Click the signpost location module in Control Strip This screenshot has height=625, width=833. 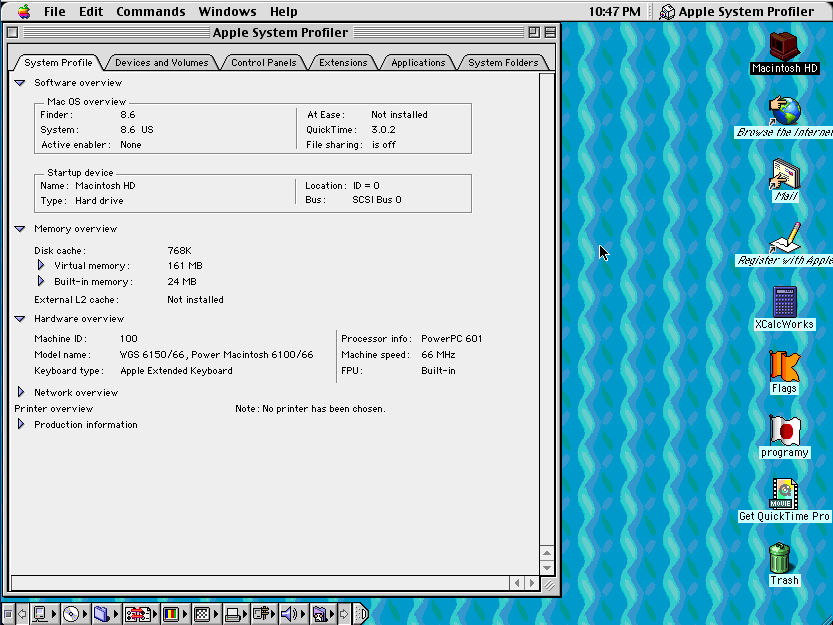click(x=264, y=614)
